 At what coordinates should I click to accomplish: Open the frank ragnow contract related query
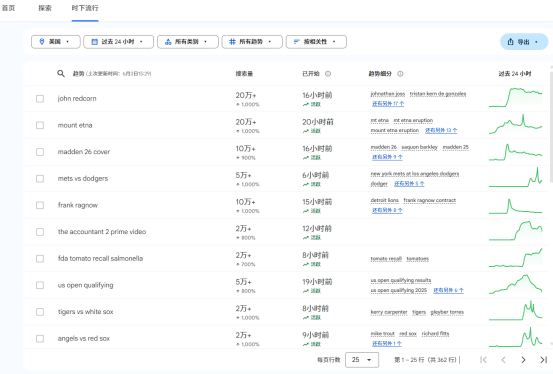430,200
